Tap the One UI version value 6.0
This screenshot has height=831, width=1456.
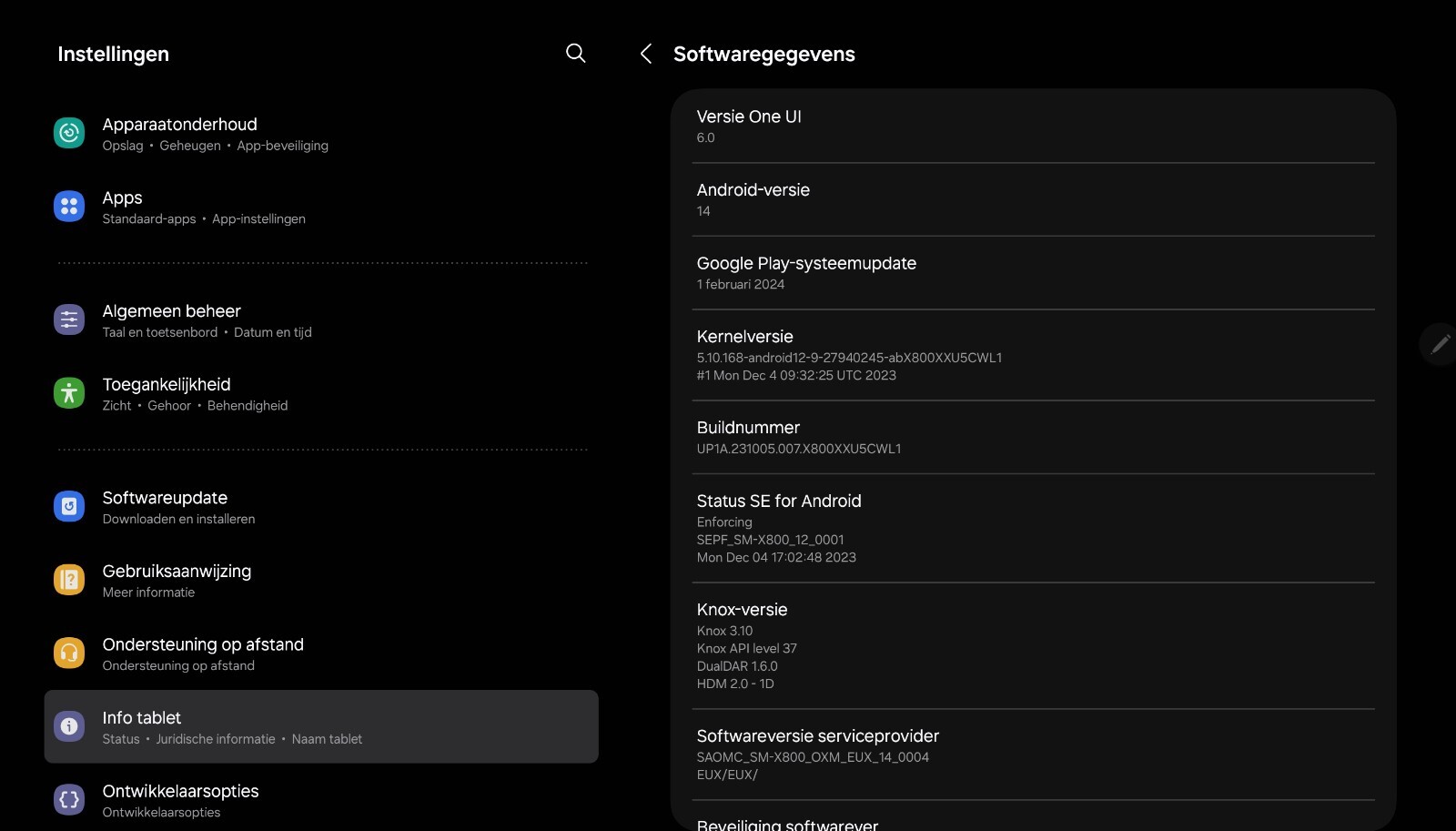coord(705,138)
